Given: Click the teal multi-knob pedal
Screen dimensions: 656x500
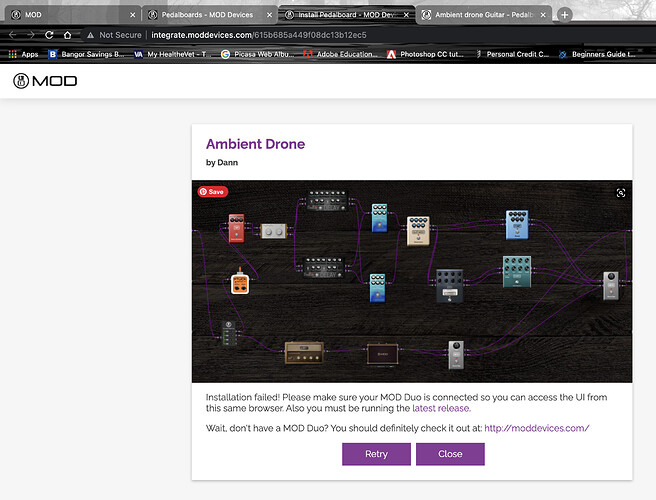Looking at the screenshot, I should coord(517,272).
